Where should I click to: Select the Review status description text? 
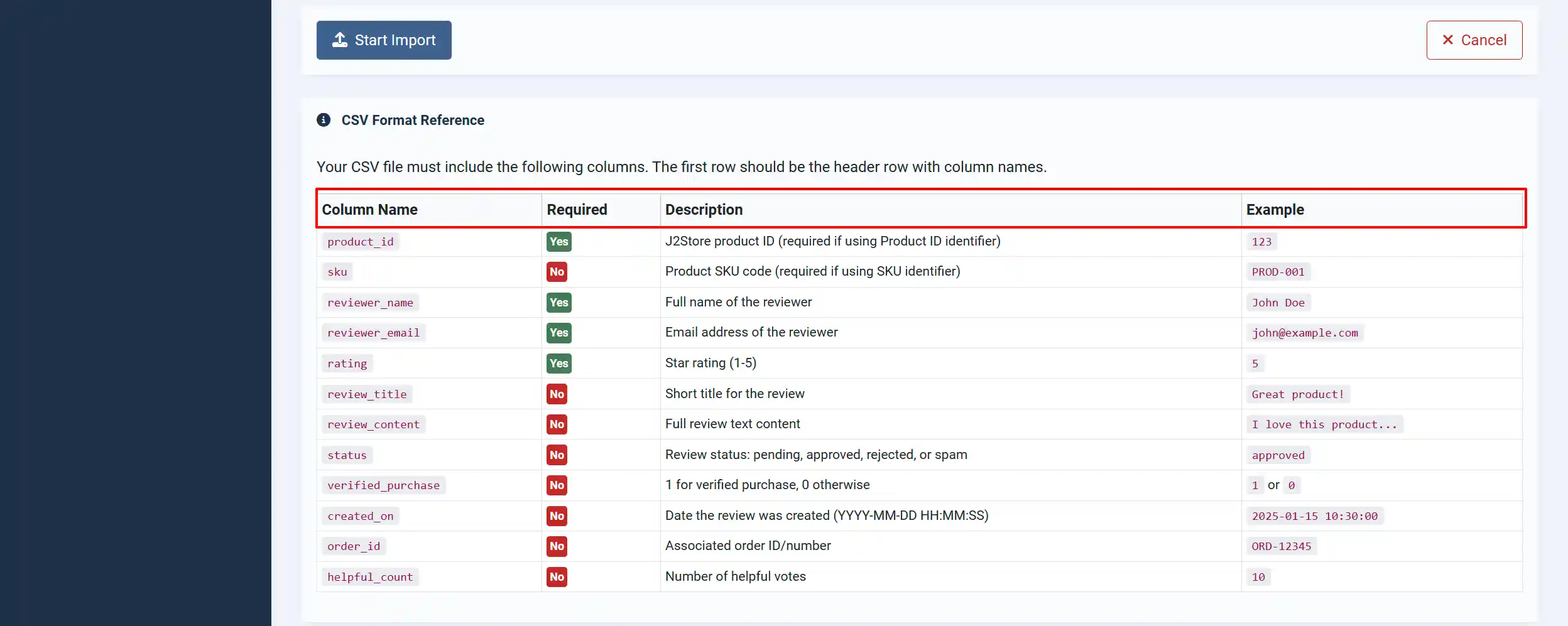pos(816,455)
